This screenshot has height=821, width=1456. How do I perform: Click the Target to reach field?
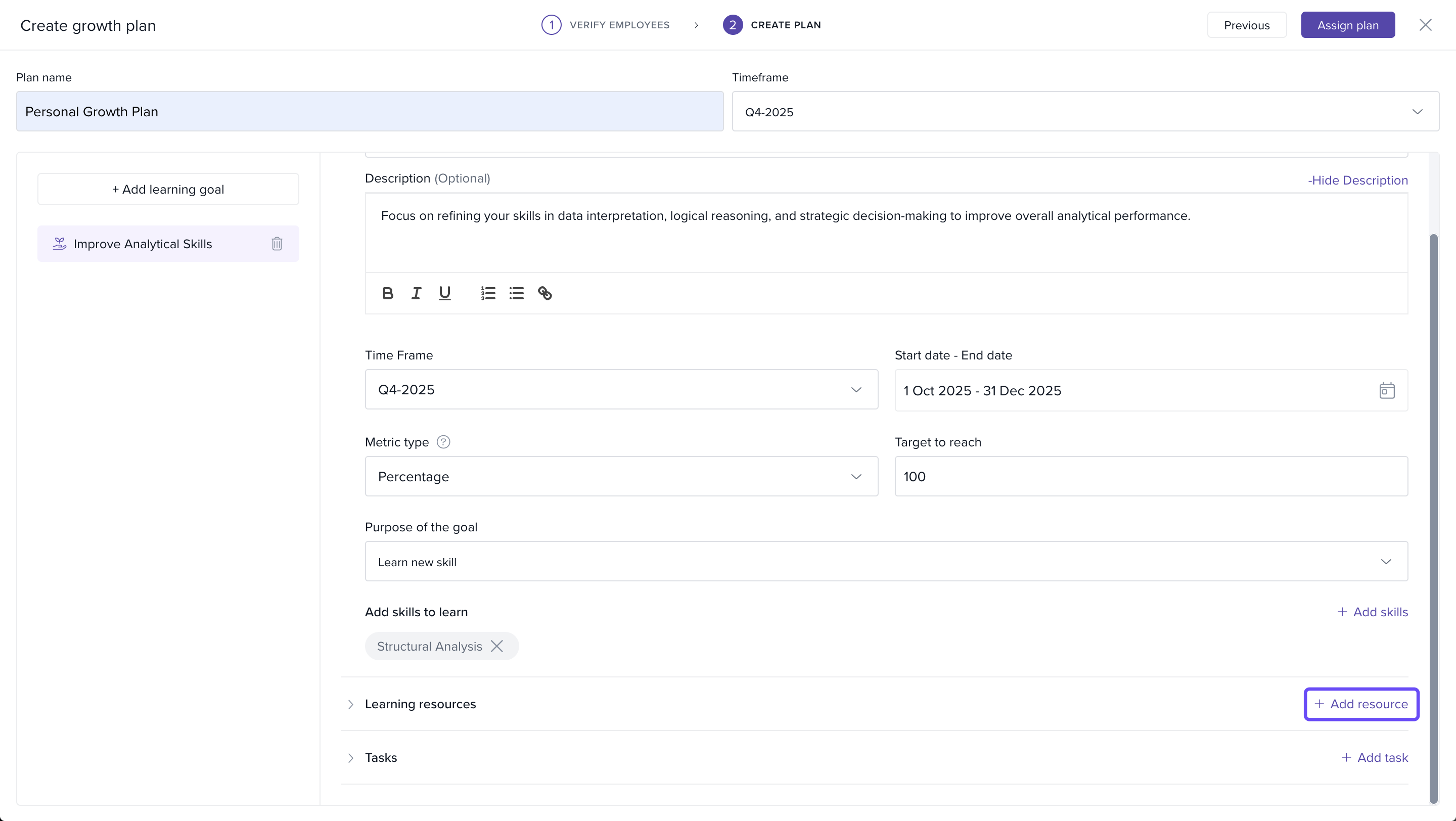point(1150,476)
